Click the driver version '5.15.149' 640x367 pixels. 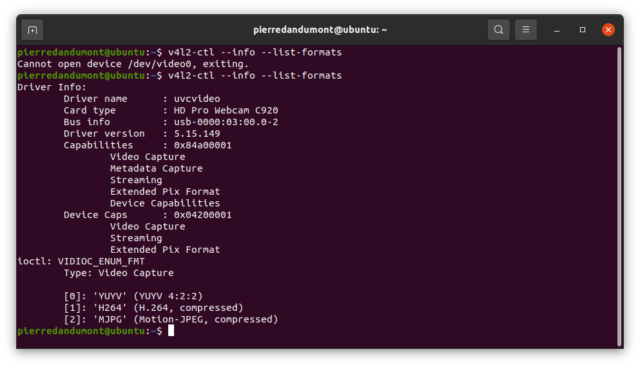point(197,133)
